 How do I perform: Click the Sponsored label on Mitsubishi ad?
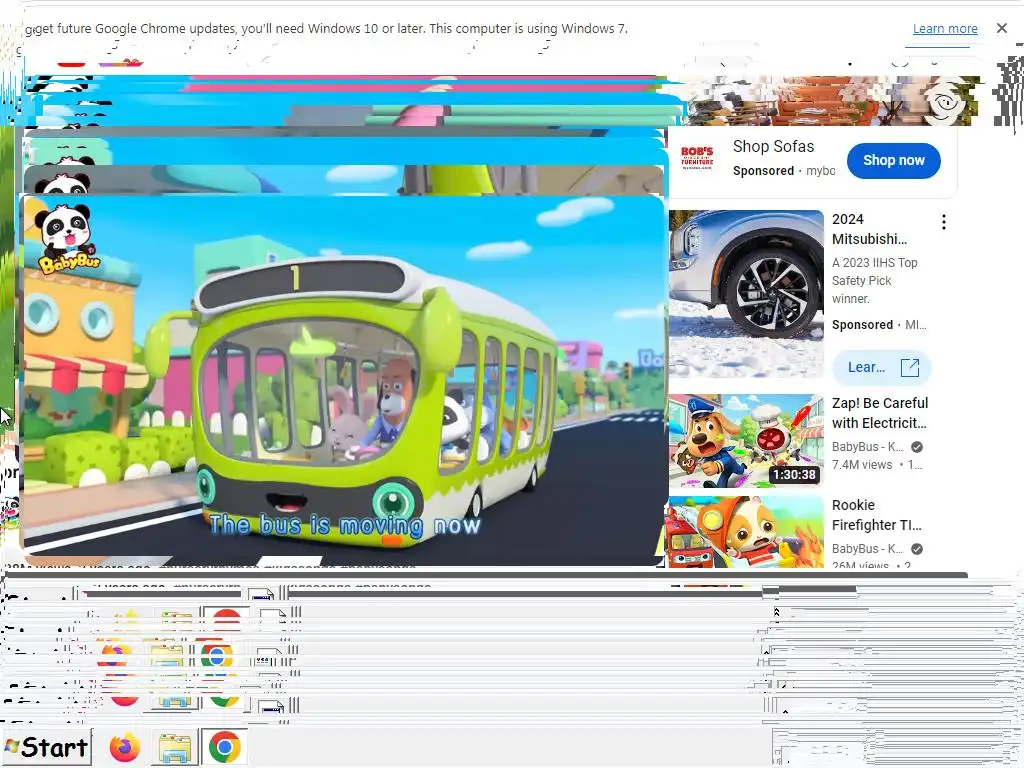click(x=862, y=325)
